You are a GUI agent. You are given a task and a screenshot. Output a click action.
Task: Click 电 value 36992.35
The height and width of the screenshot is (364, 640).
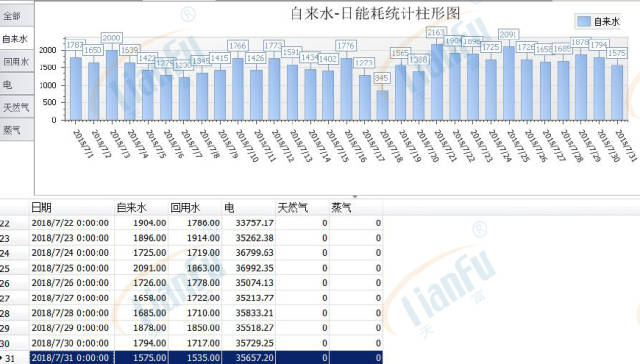coord(249,268)
